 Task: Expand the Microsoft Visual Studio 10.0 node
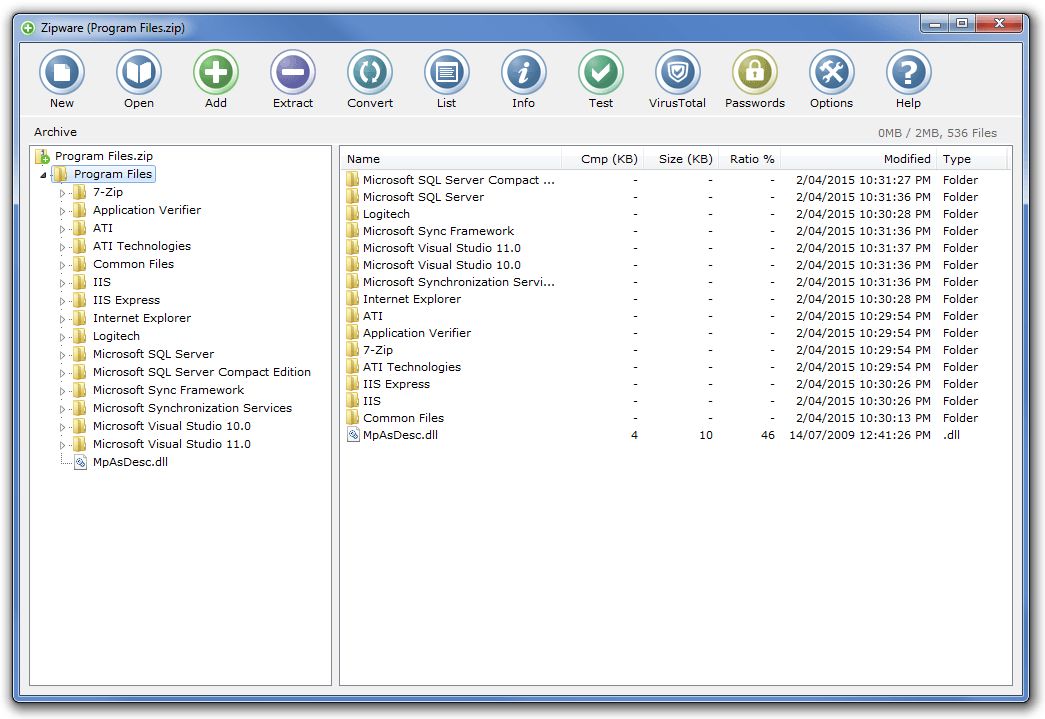[x=62, y=426]
